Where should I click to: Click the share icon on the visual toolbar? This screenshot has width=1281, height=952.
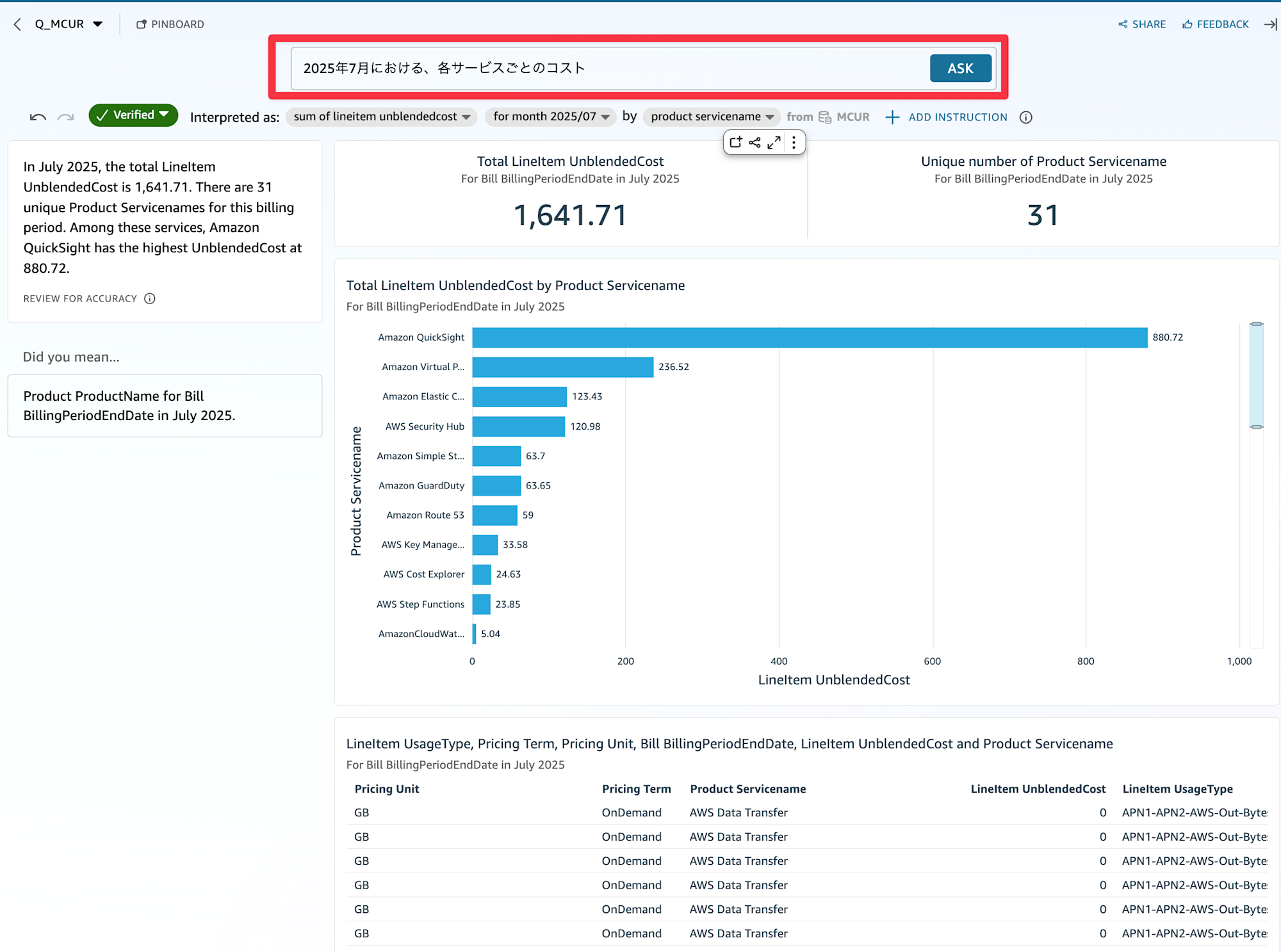pos(755,142)
